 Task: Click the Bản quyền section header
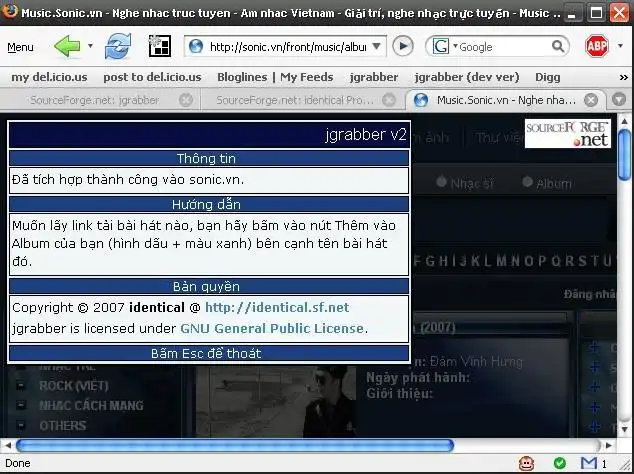209,286
